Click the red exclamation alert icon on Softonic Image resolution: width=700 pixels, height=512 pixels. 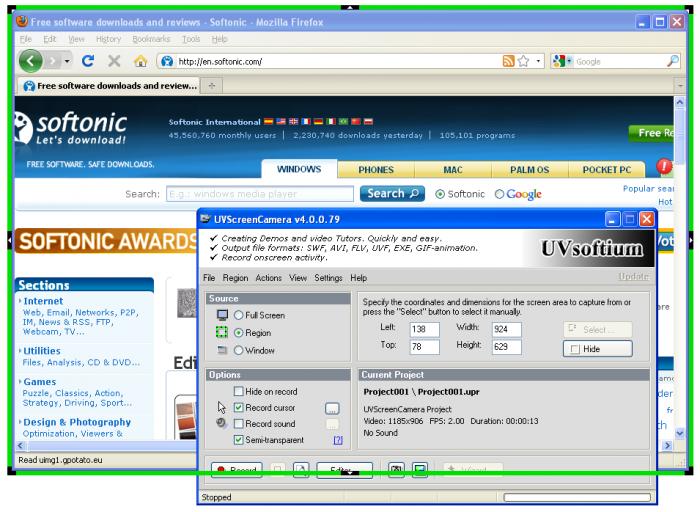tap(664, 167)
